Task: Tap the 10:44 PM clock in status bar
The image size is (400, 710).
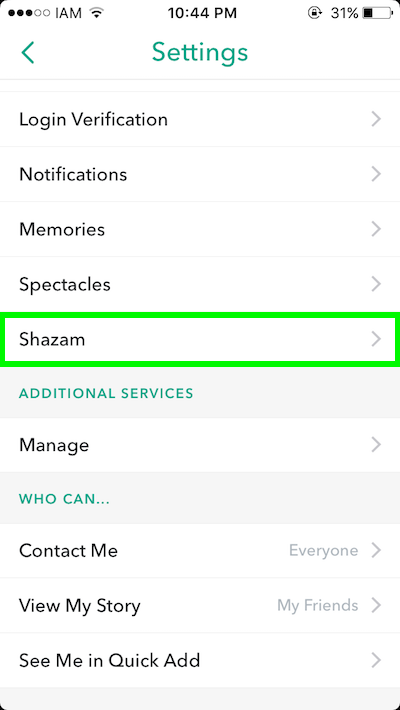Action: pyautogui.click(x=202, y=13)
